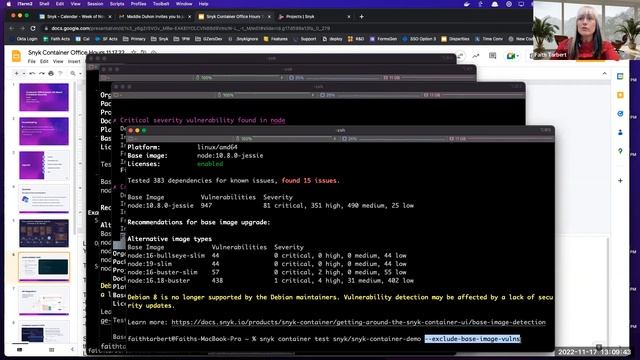Open the docs.snyk.io base-image-detection link in terminal
The image size is (640, 360).
click(x=358, y=322)
